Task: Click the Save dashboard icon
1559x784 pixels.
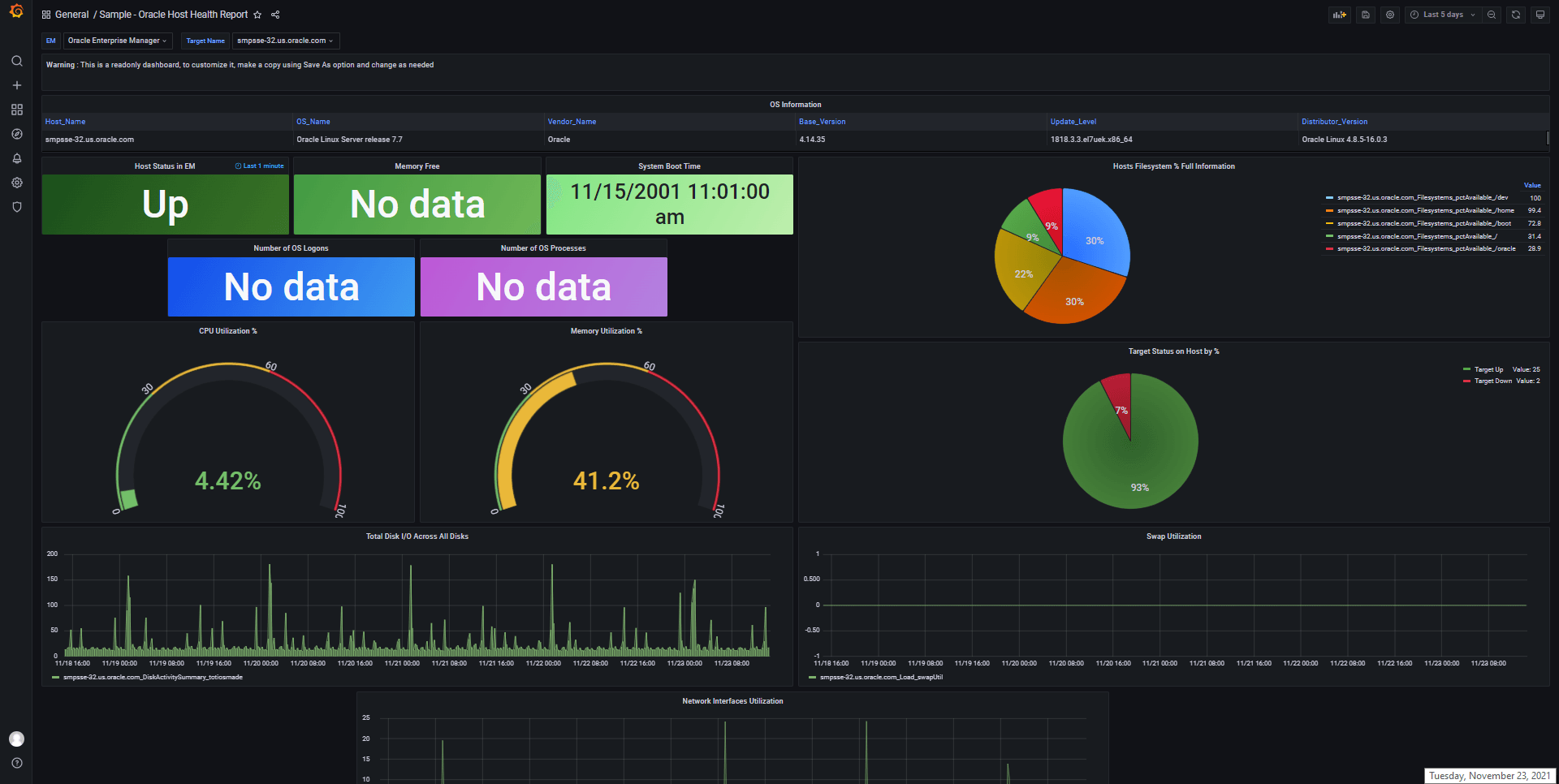Action: (x=1365, y=15)
